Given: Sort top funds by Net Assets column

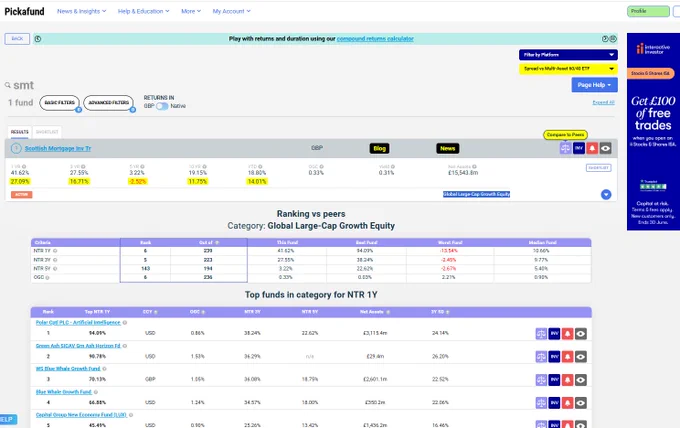Looking at the screenshot, I should pos(375,312).
